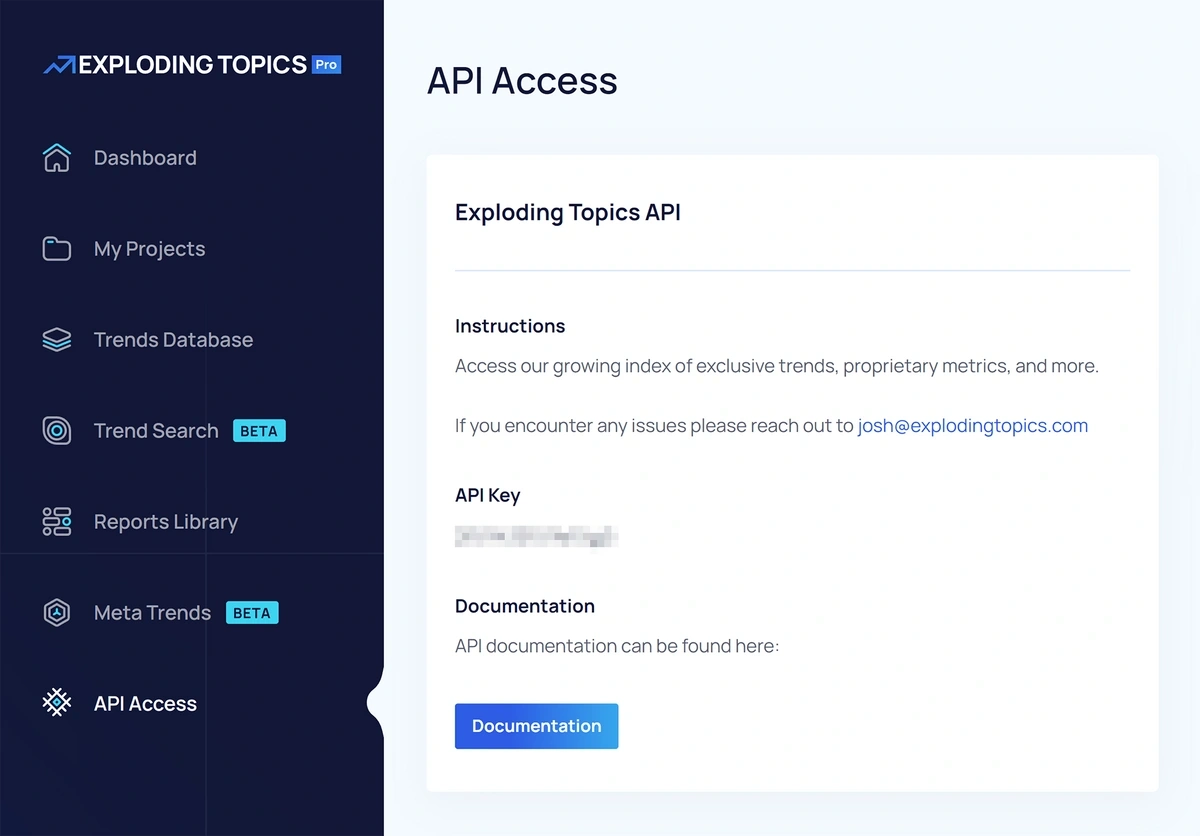
Task: Navigate to Reports Library
Action: tap(166, 522)
